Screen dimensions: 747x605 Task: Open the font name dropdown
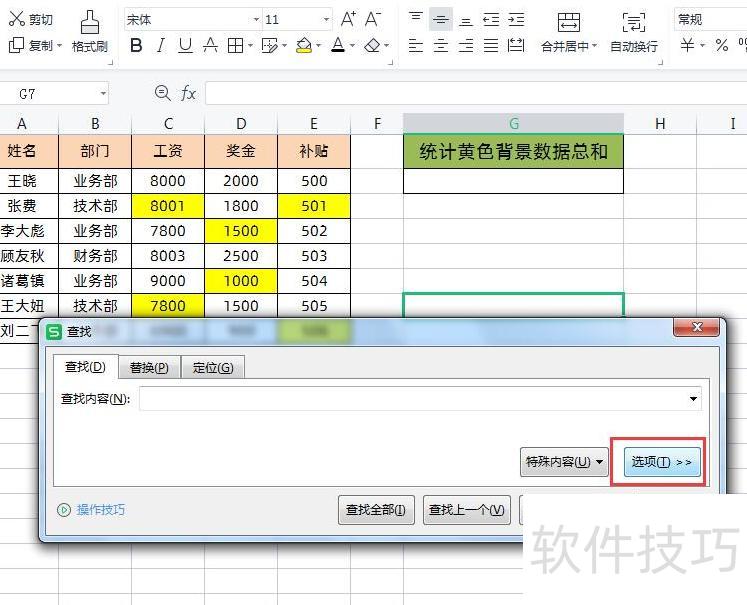point(256,20)
